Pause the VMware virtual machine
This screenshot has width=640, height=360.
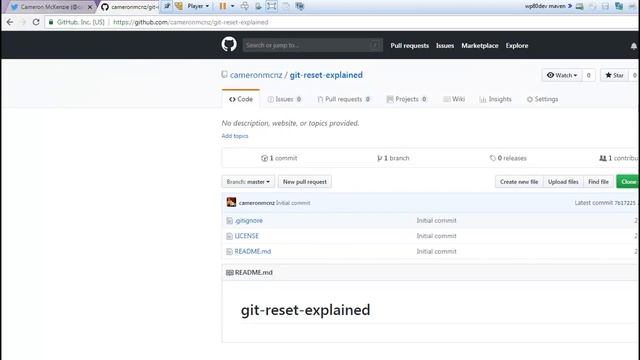[x=222, y=6]
